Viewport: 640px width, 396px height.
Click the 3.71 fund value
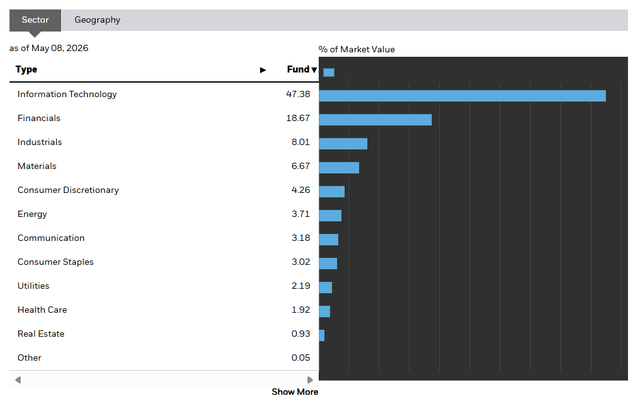300,214
